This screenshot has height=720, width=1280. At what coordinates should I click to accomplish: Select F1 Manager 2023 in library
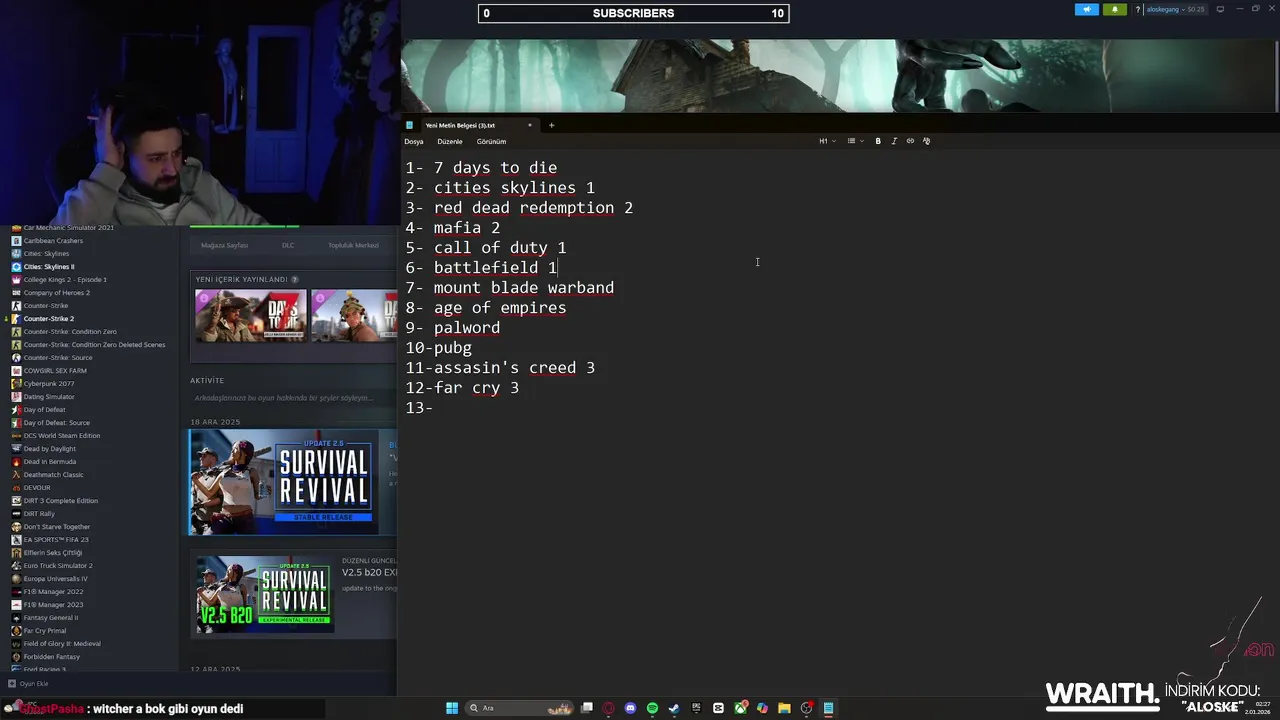coord(53,605)
